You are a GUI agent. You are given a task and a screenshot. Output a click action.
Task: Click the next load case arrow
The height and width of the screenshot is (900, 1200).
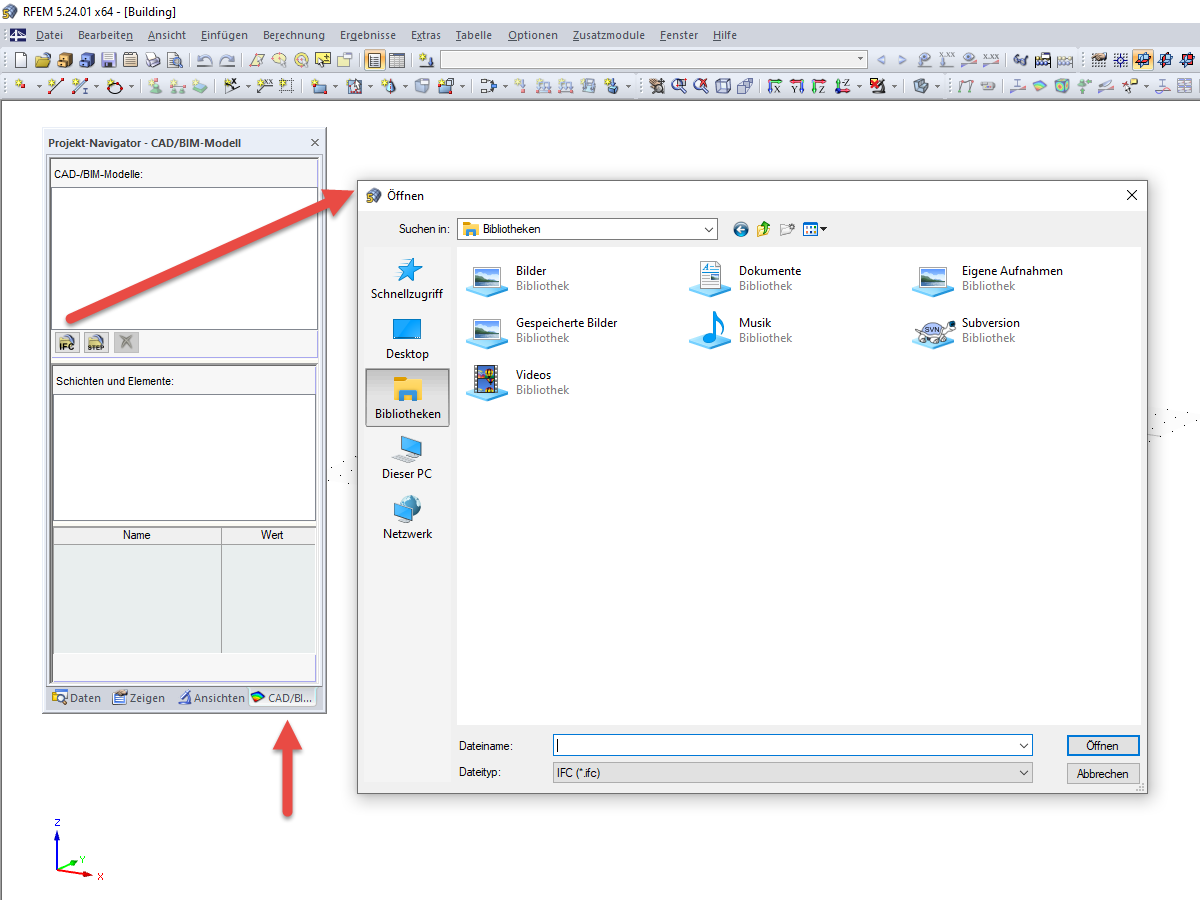(902, 60)
